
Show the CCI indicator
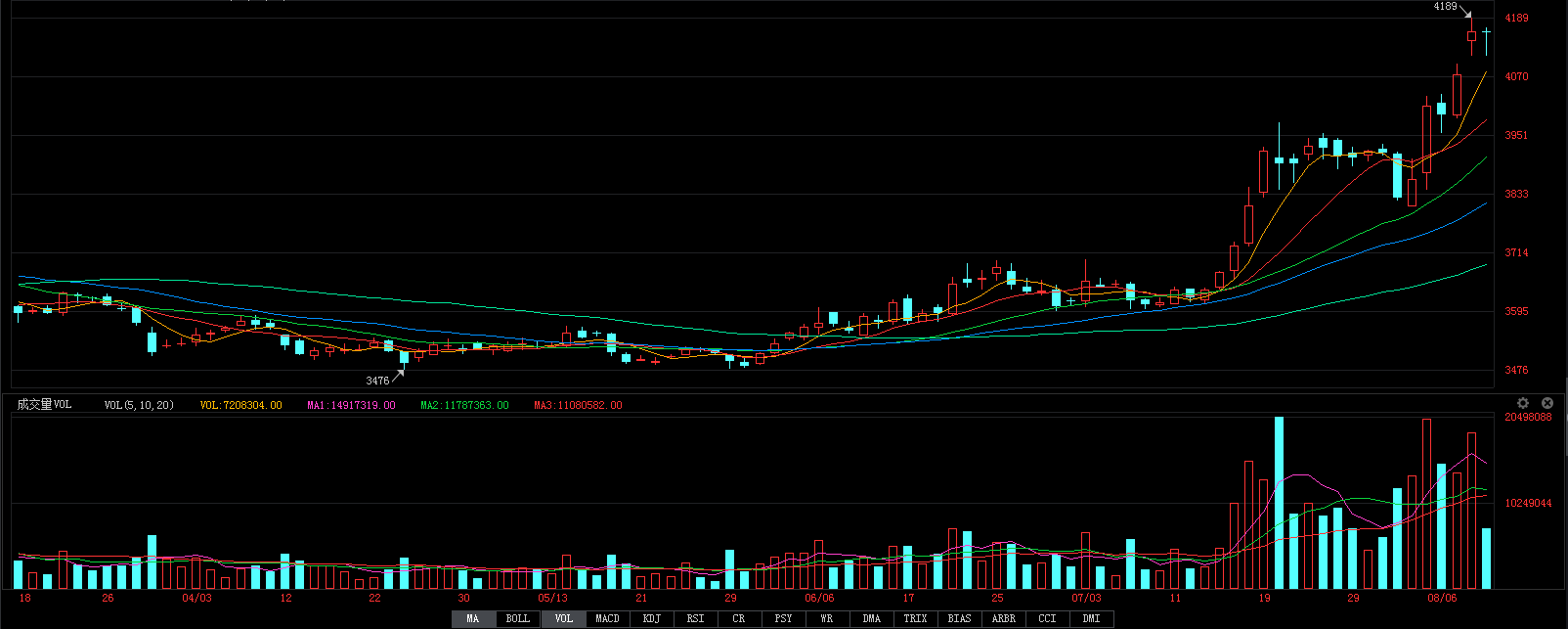click(x=1047, y=618)
